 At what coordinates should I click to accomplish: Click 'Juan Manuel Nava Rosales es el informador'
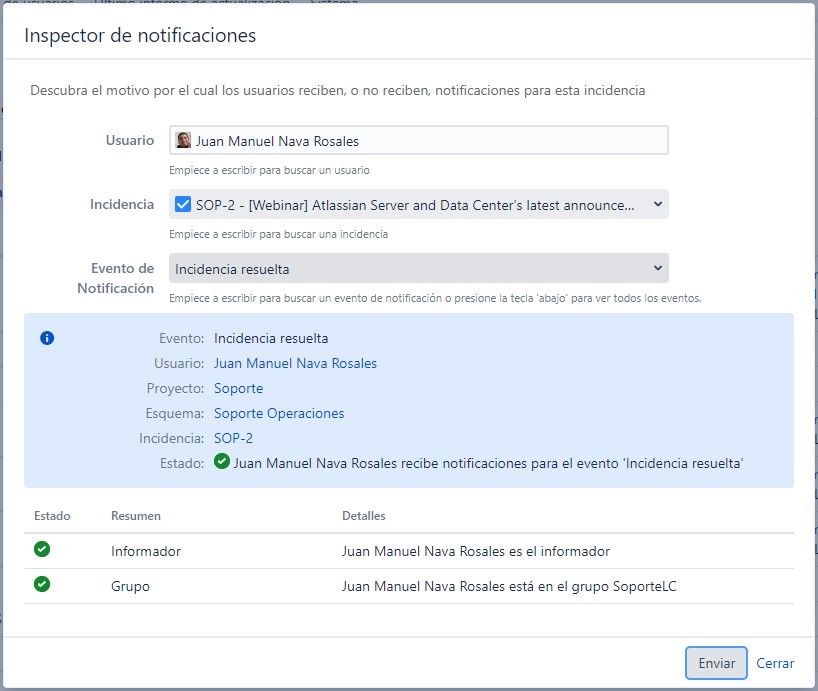click(476, 551)
